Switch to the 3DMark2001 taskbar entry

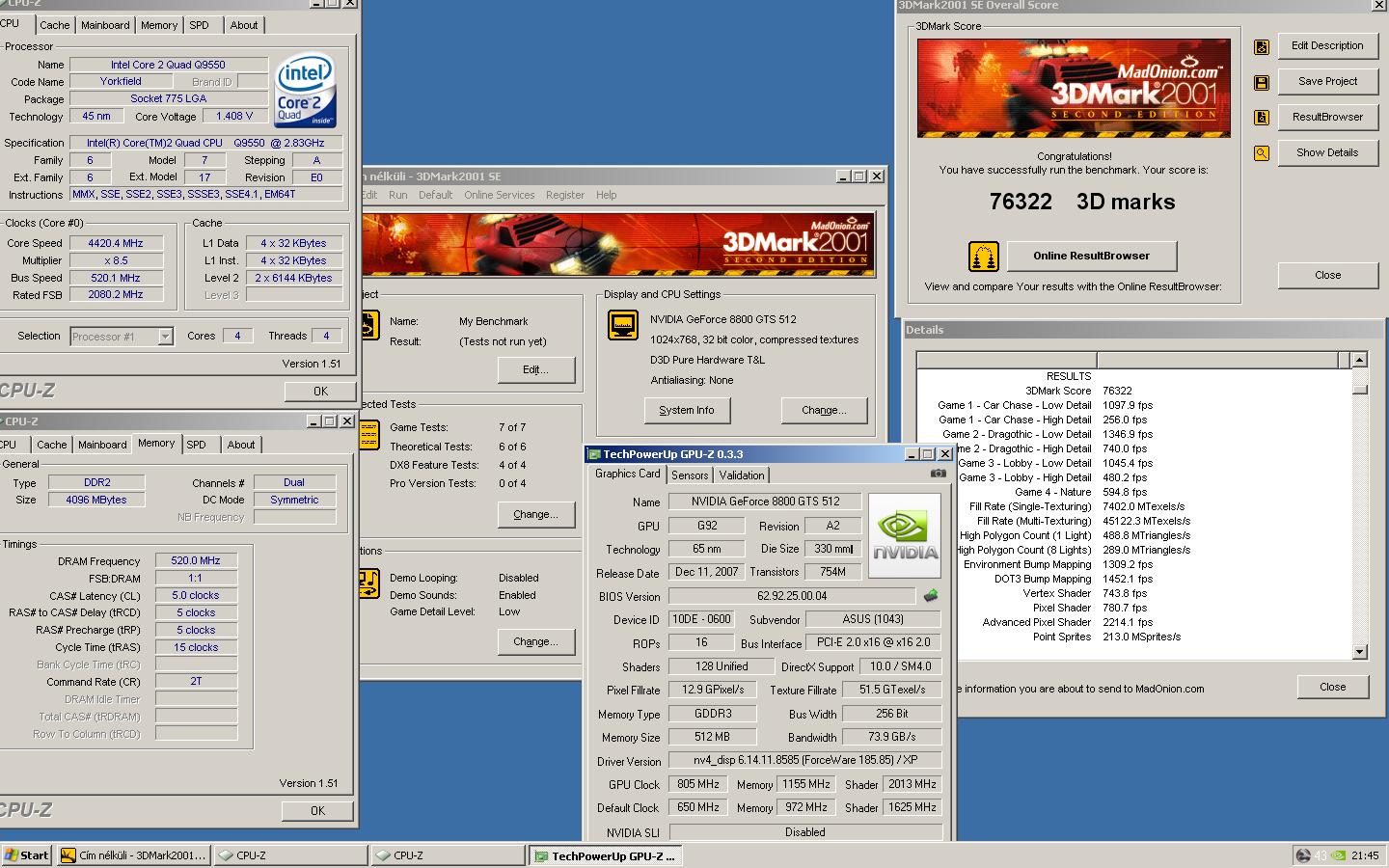coord(132,855)
